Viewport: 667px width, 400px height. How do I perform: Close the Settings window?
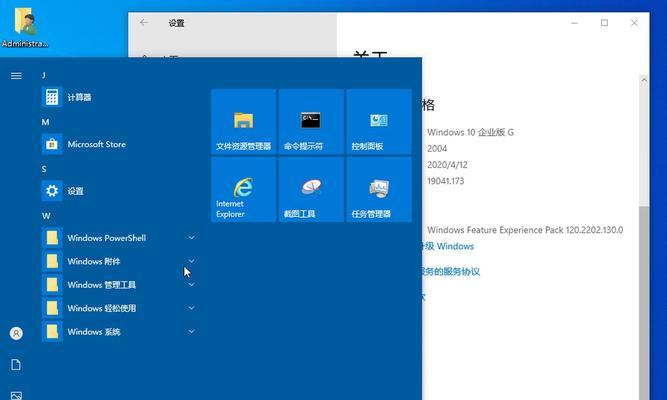pos(634,23)
